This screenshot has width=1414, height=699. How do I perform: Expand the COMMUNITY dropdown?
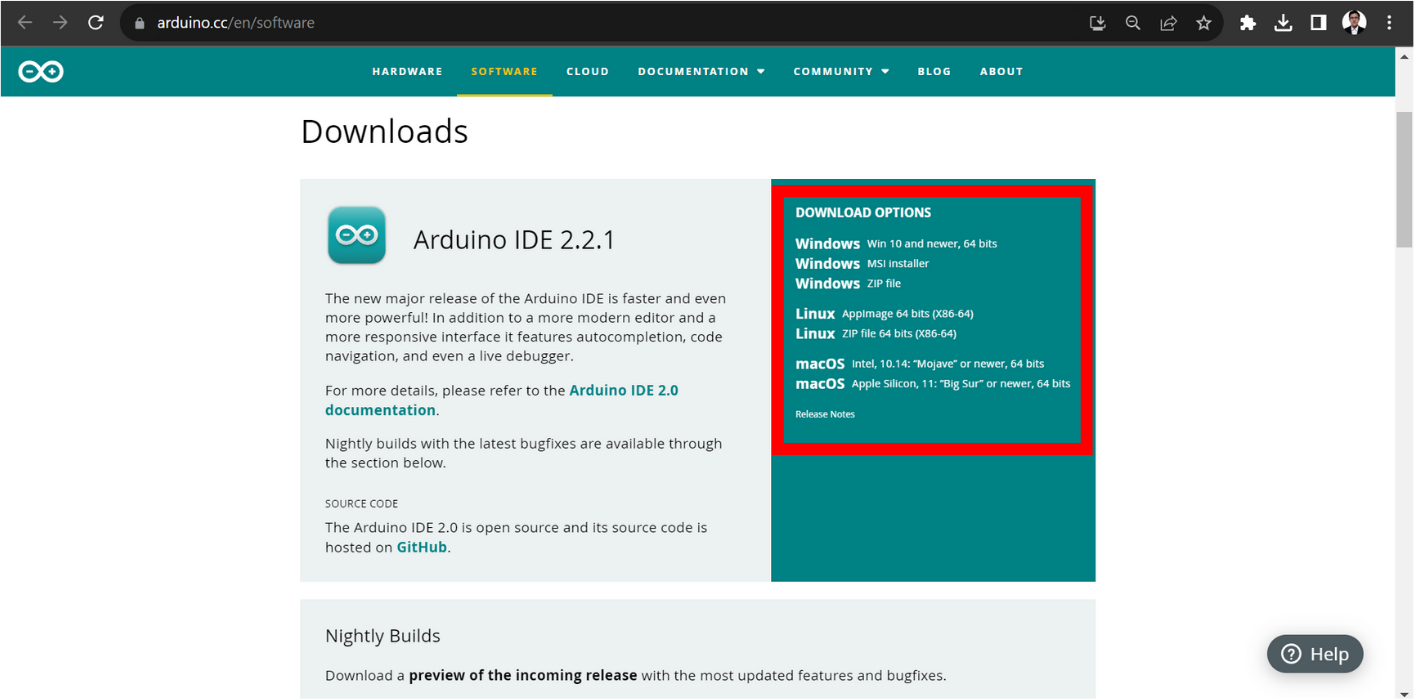coord(841,71)
